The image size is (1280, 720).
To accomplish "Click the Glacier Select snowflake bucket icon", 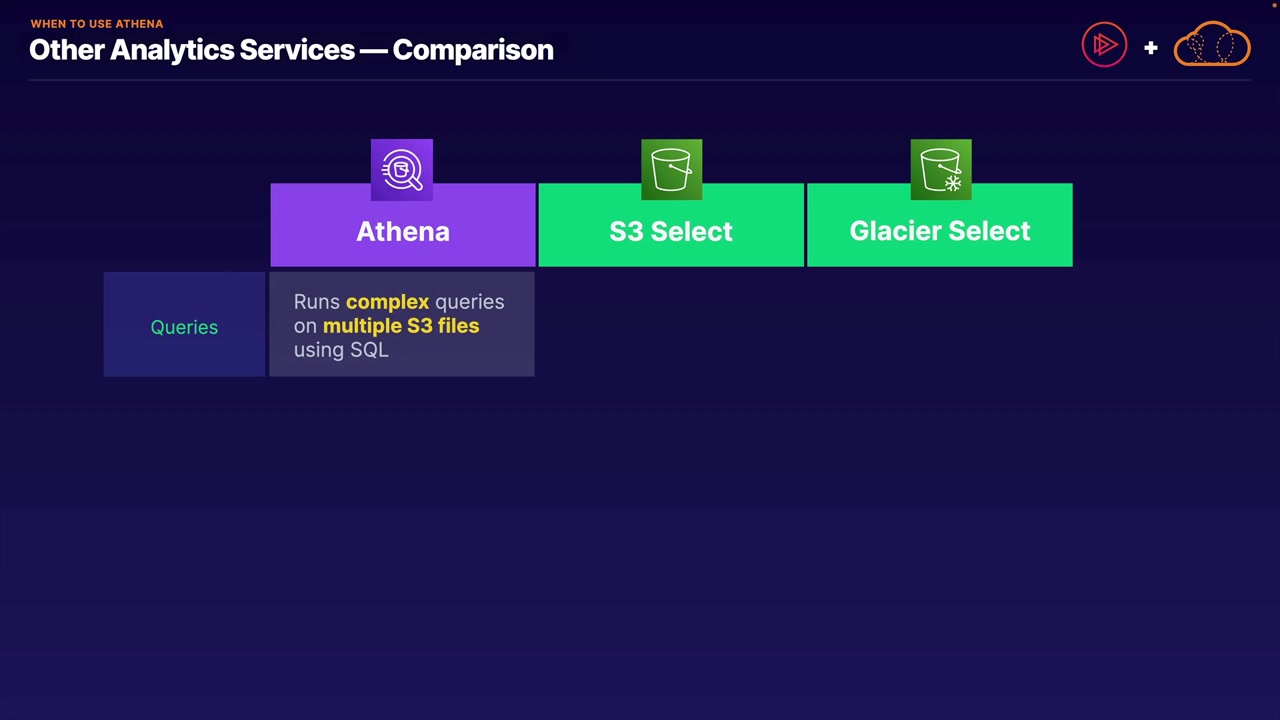I will (941, 170).
